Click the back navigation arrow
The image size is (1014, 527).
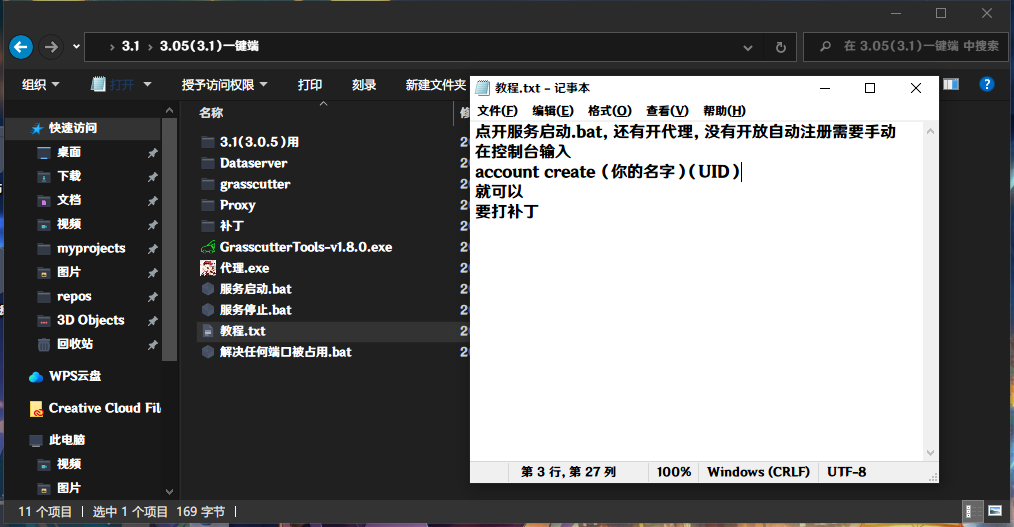coord(21,46)
